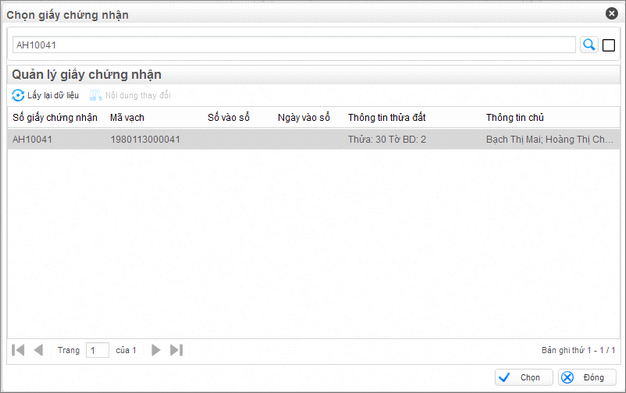Click the Đóng button
626x393 pixels.
coord(587,377)
